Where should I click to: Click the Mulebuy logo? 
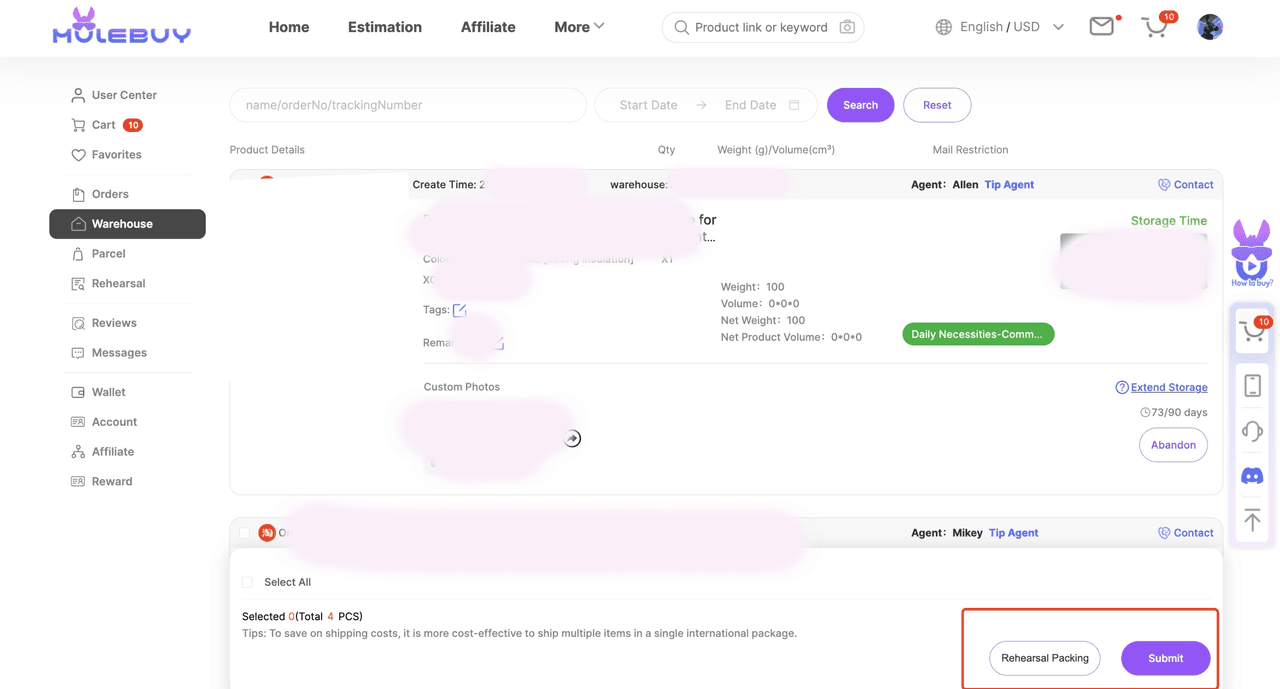tap(121, 26)
